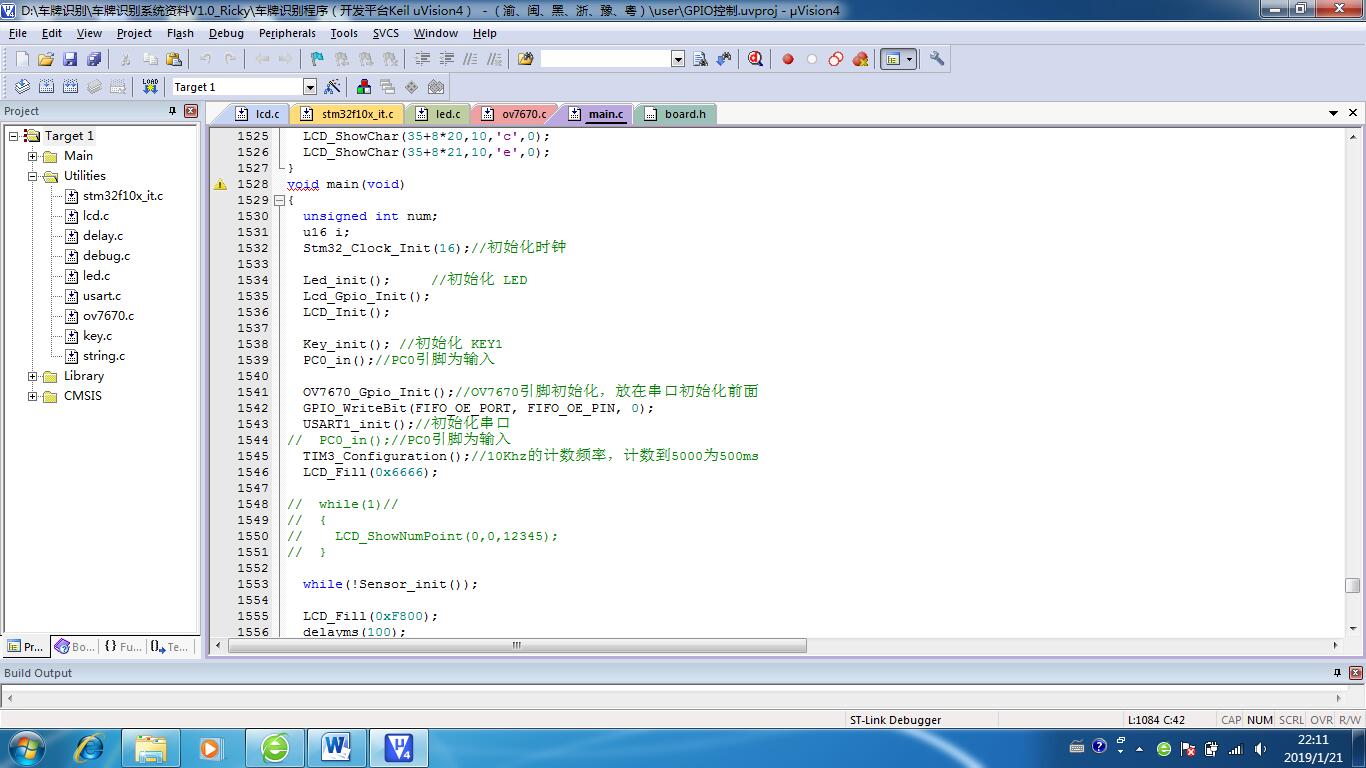Viewport: 1366px width, 768px height.
Task: Start the incremental find tool
Action: click(x=724, y=60)
